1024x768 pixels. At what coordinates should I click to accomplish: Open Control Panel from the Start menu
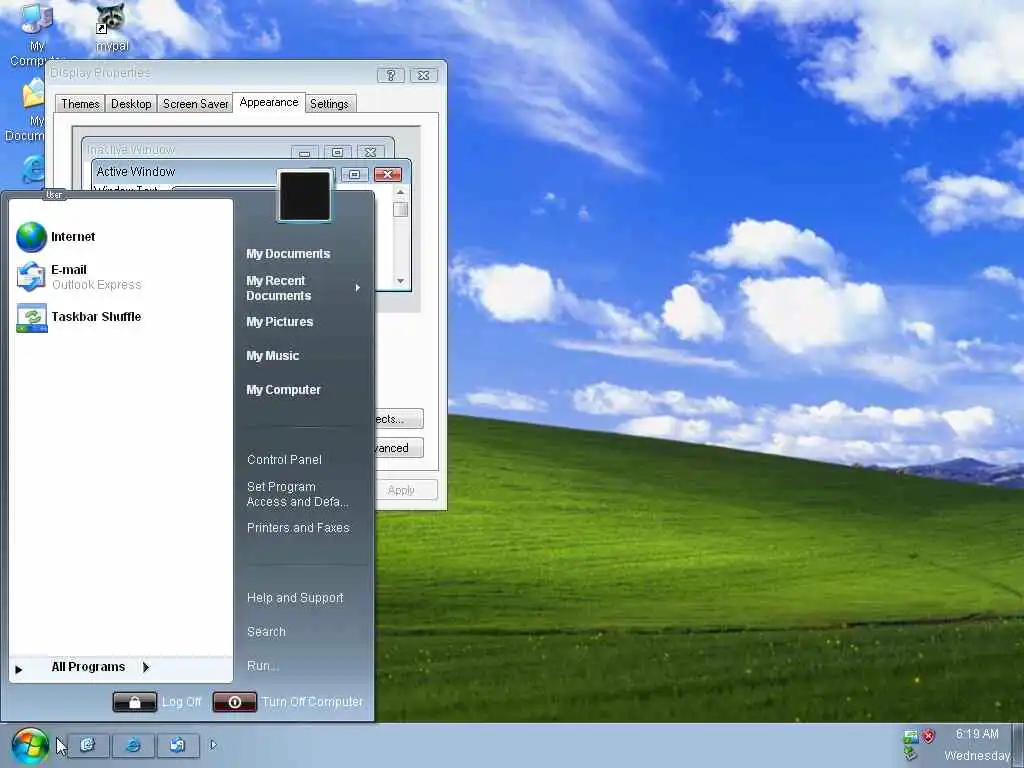coord(284,459)
